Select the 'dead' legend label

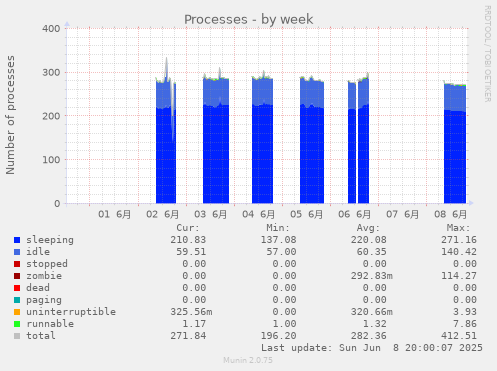tap(38, 288)
